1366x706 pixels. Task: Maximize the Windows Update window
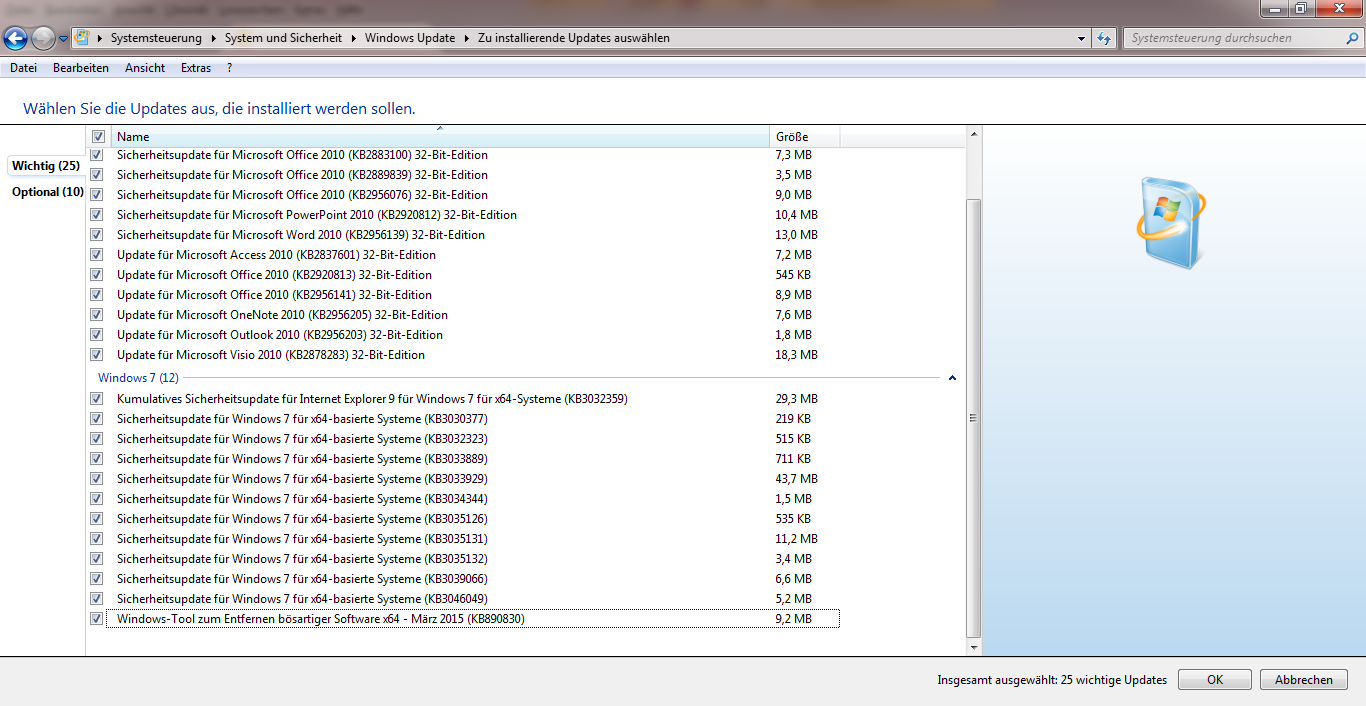(x=1300, y=9)
